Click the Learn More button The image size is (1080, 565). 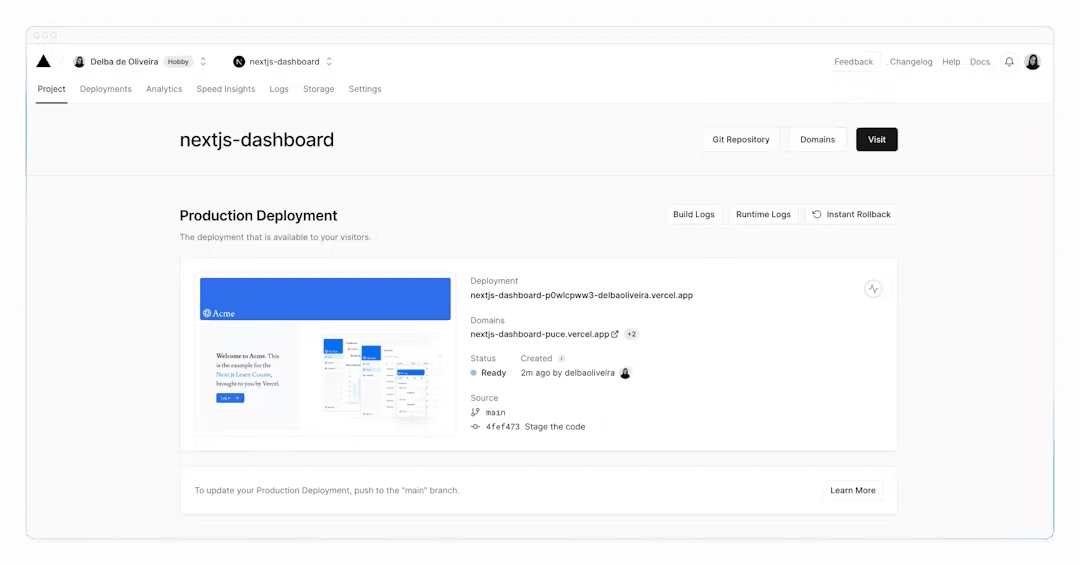[x=853, y=491]
